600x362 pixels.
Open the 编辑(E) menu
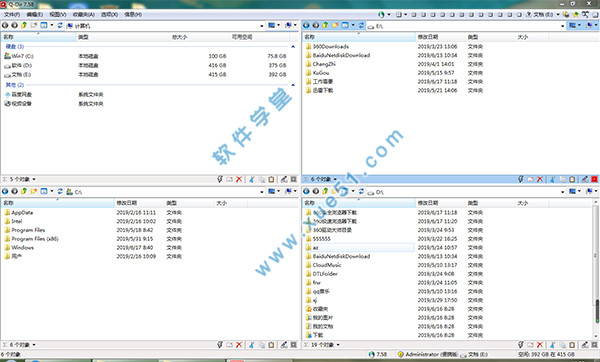point(35,15)
